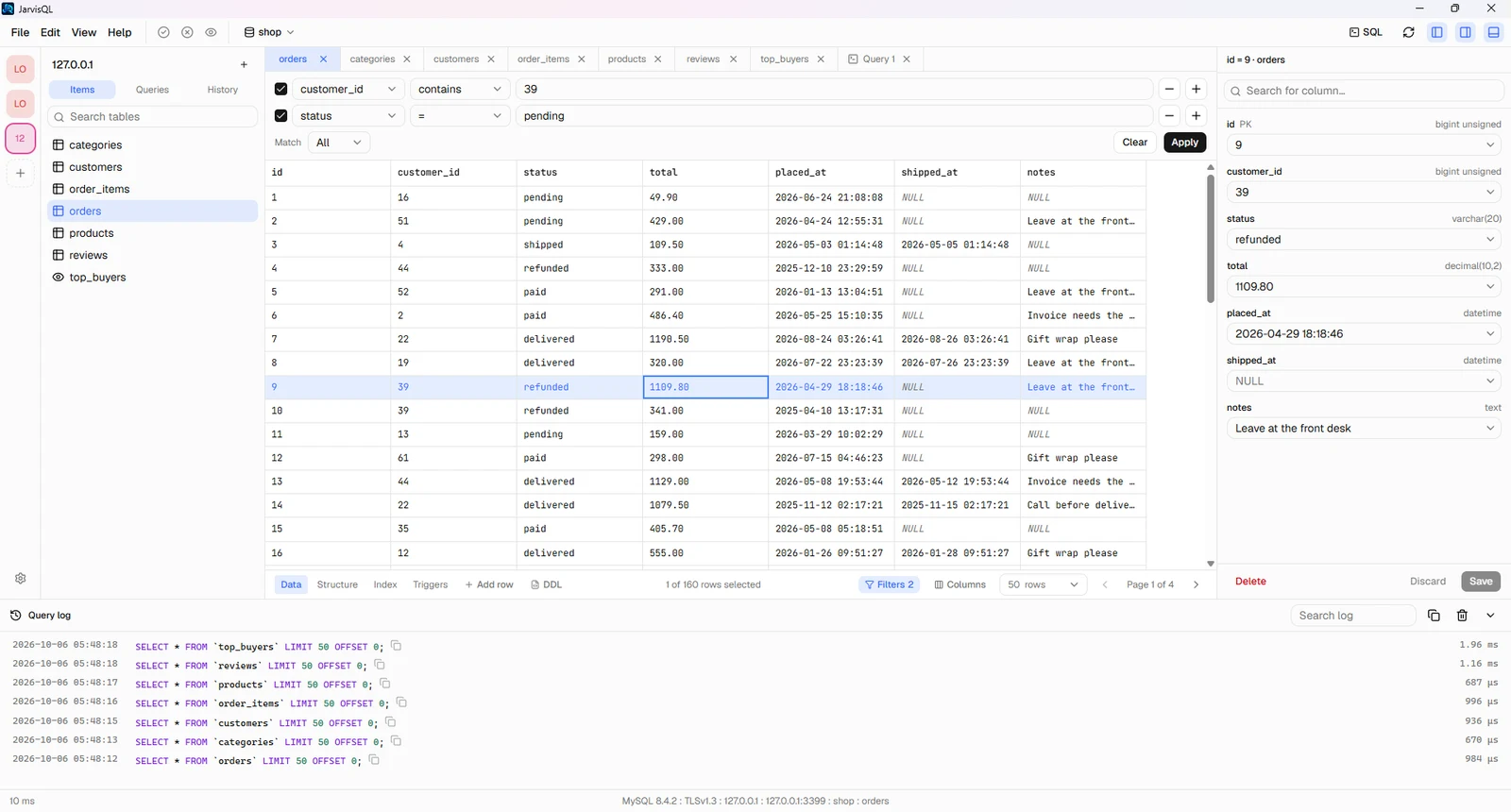The width and height of the screenshot is (1511, 812).
Task: Open the View menu
Action: (x=84, y=32)
